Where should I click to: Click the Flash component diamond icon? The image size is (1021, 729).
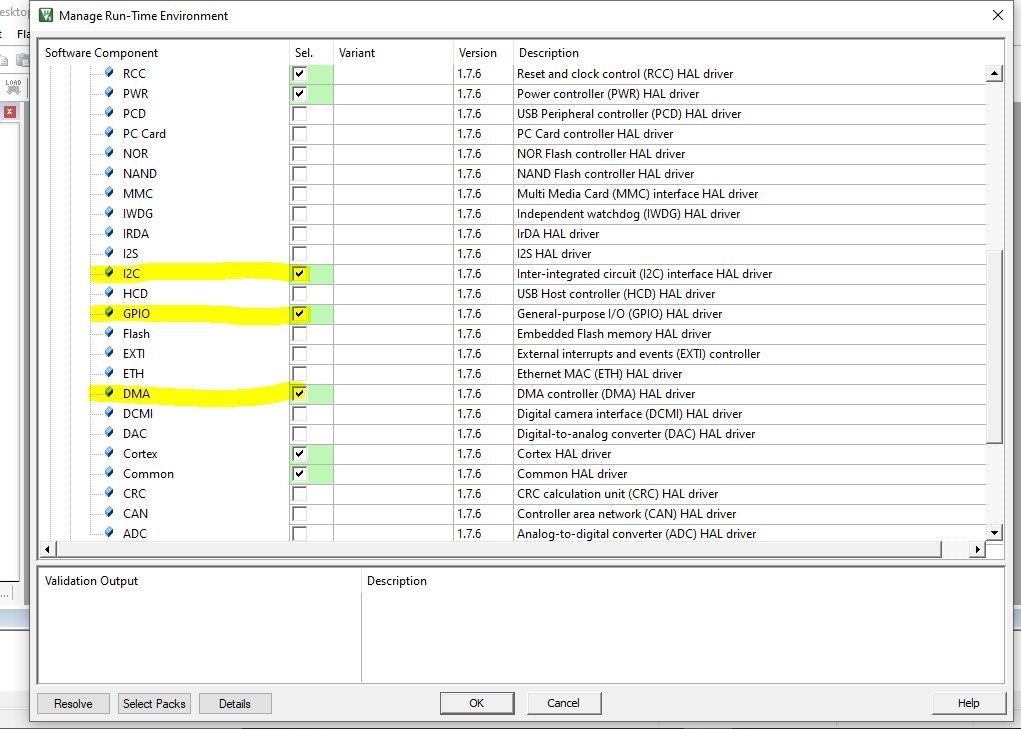coord(109,333)
